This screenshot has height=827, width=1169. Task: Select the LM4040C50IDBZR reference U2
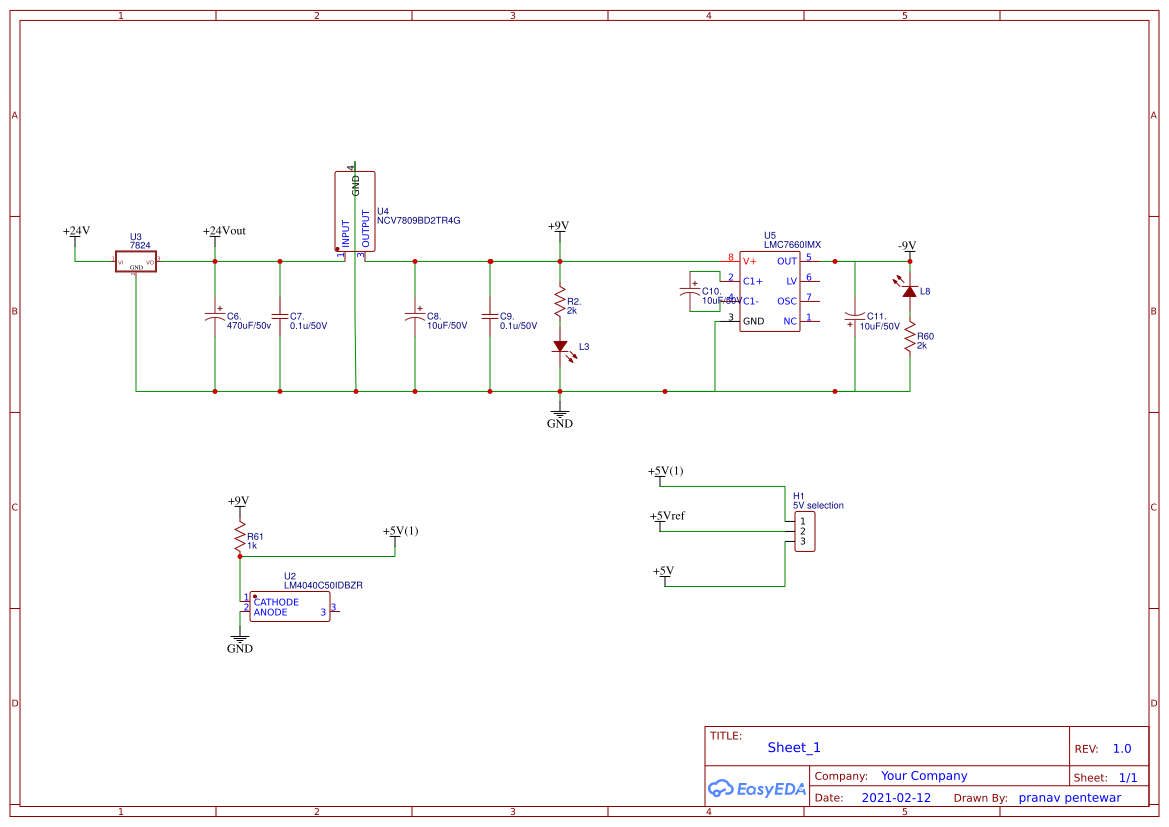click(x=288, y=606)
